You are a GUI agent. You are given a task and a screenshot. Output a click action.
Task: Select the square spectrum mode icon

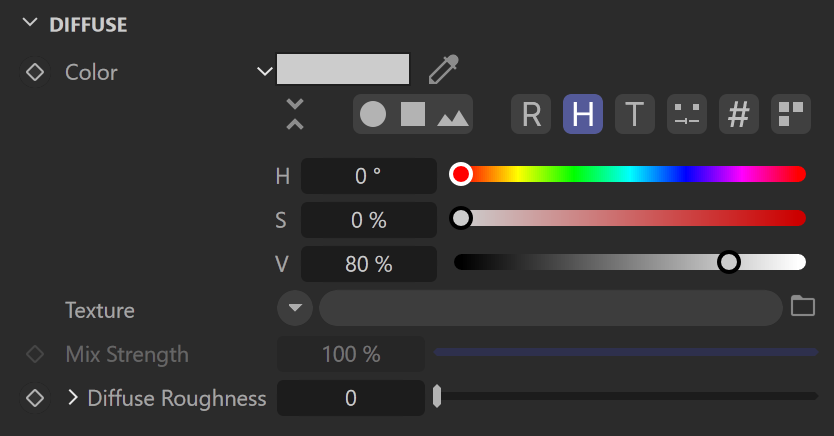point(413,114)
